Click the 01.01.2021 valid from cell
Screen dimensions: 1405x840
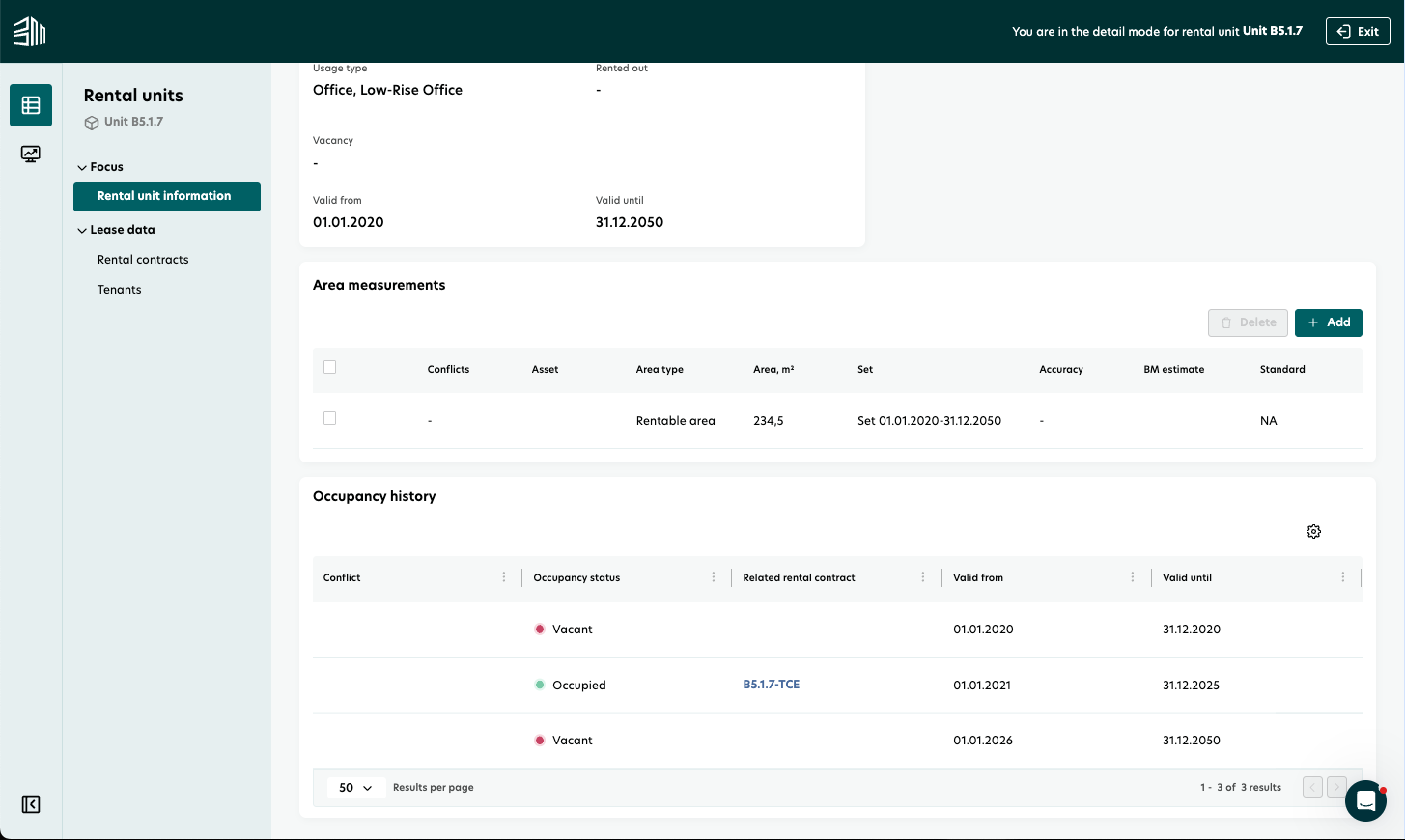(x=982, y=686)
